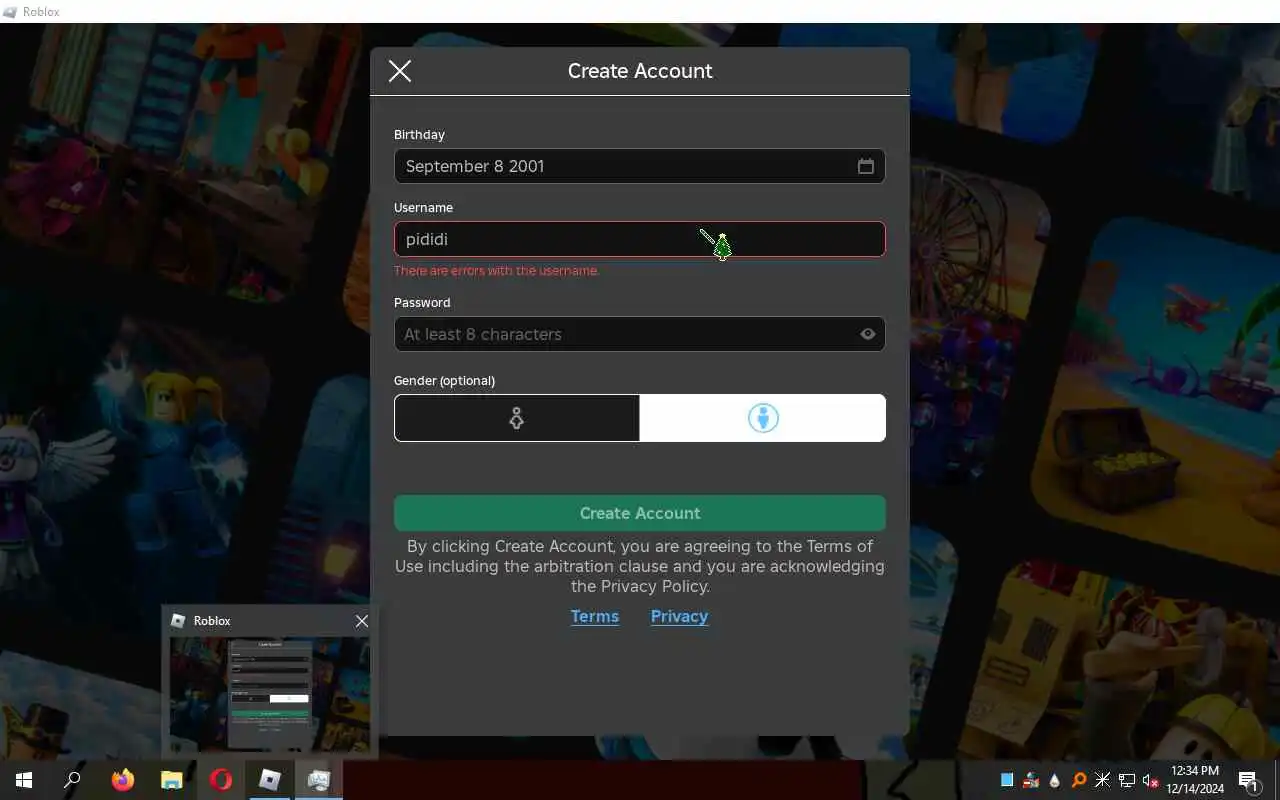
Task: Select the female gender option
Action: [x=516, y=418]
